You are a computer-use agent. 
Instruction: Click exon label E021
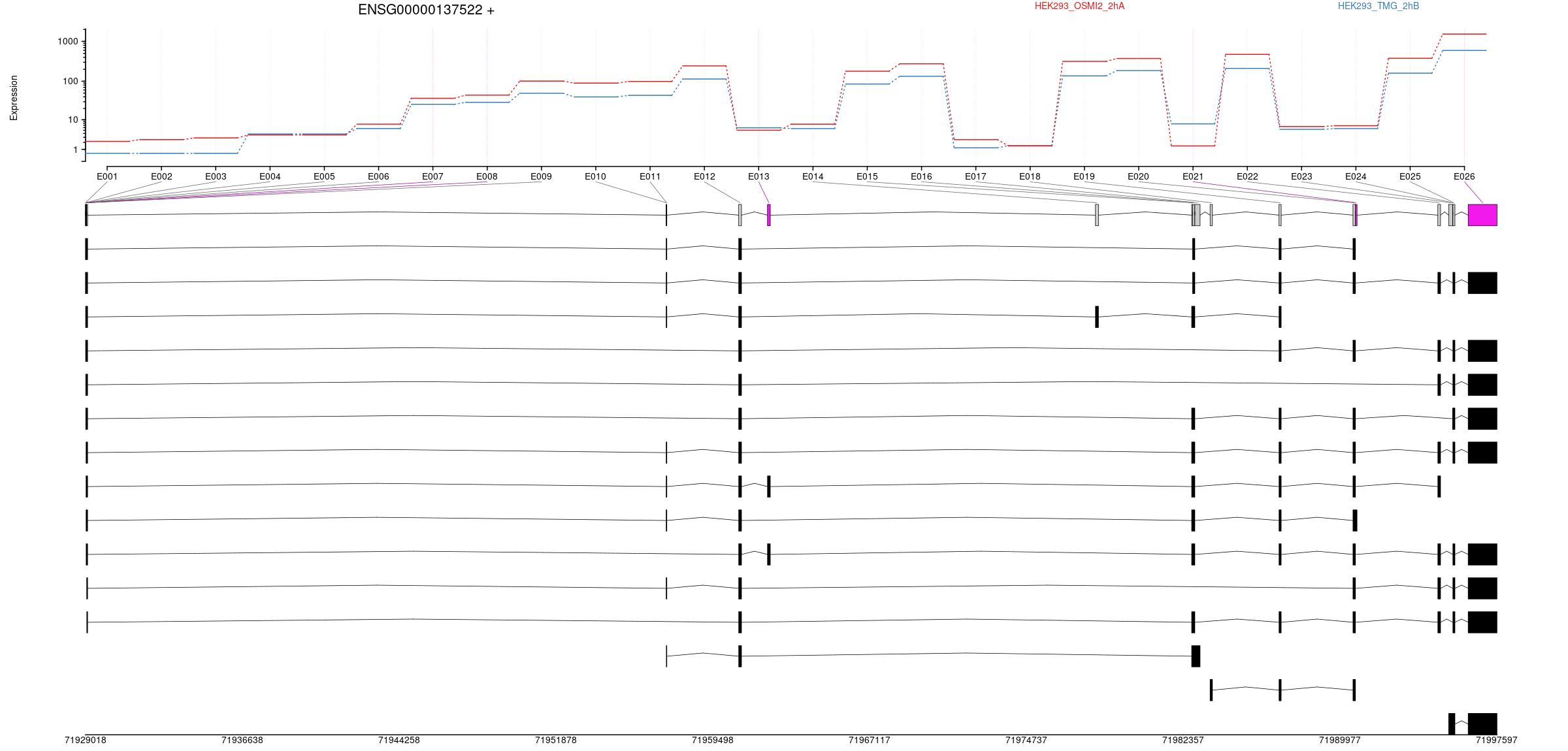[x=1193, y=176]
